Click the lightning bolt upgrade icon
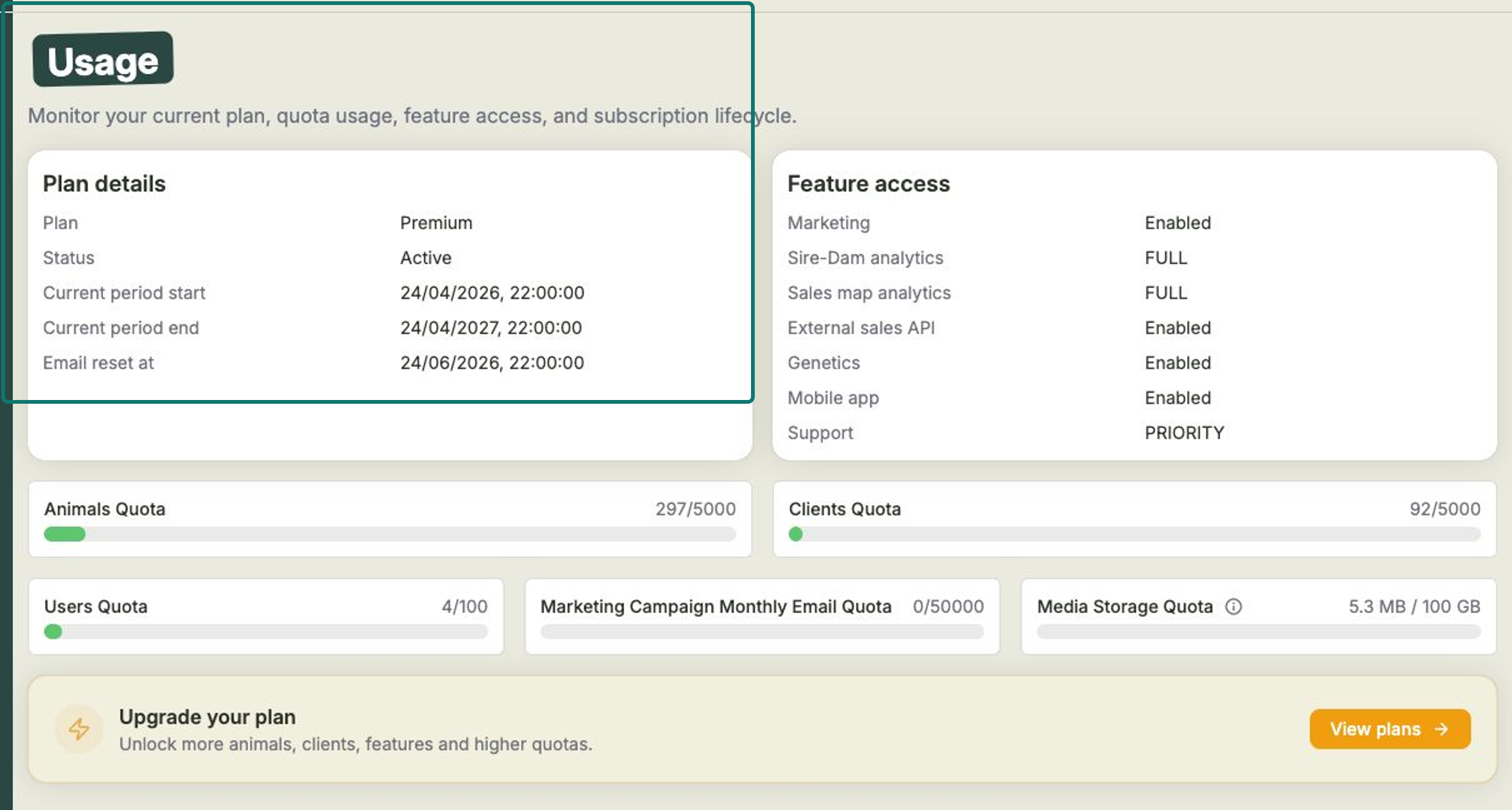Viewport: 1512px width, 810px height. point(79,729)
